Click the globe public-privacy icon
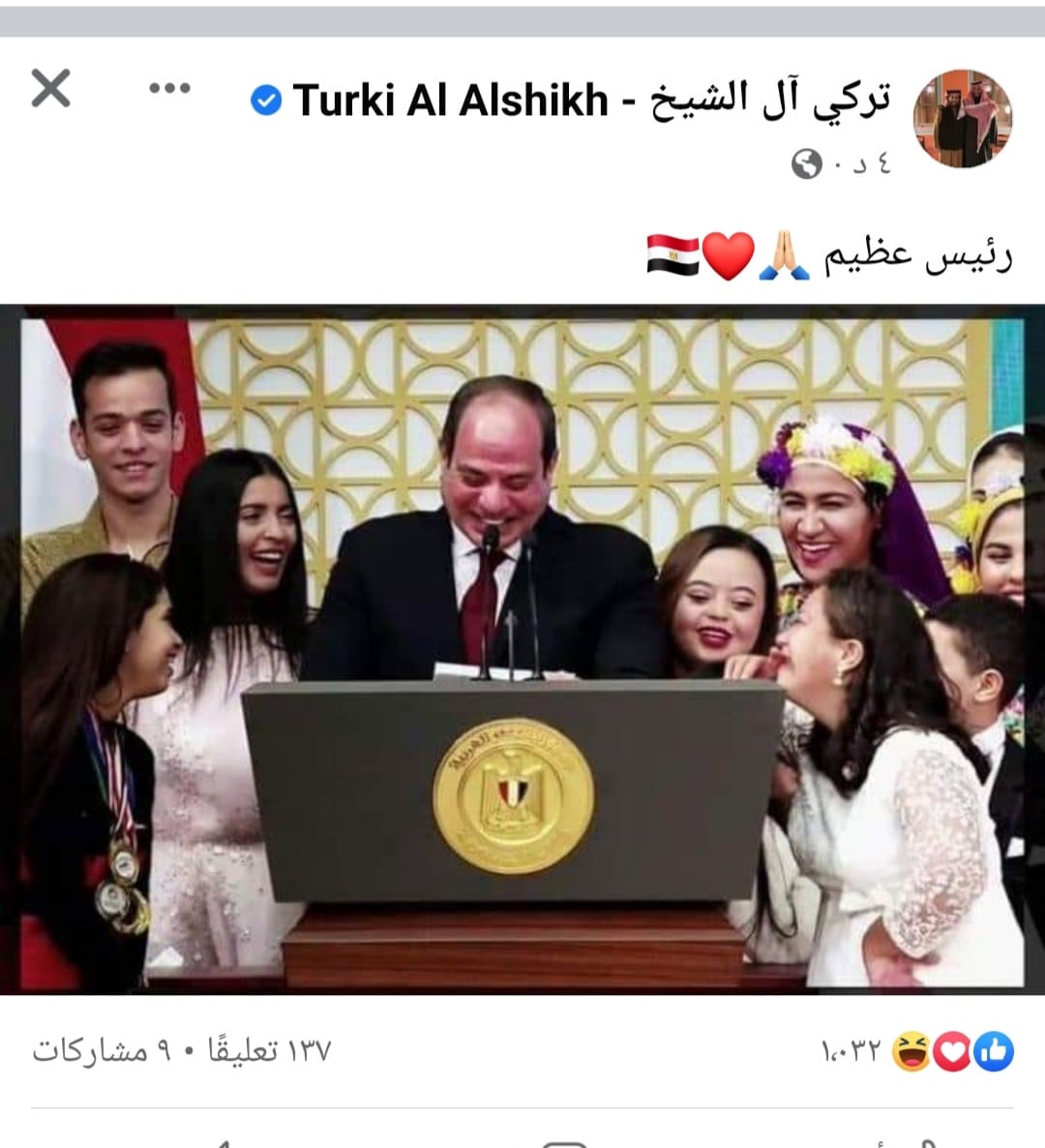The width and height of the screenshot is (1045, 1148). 806,164
